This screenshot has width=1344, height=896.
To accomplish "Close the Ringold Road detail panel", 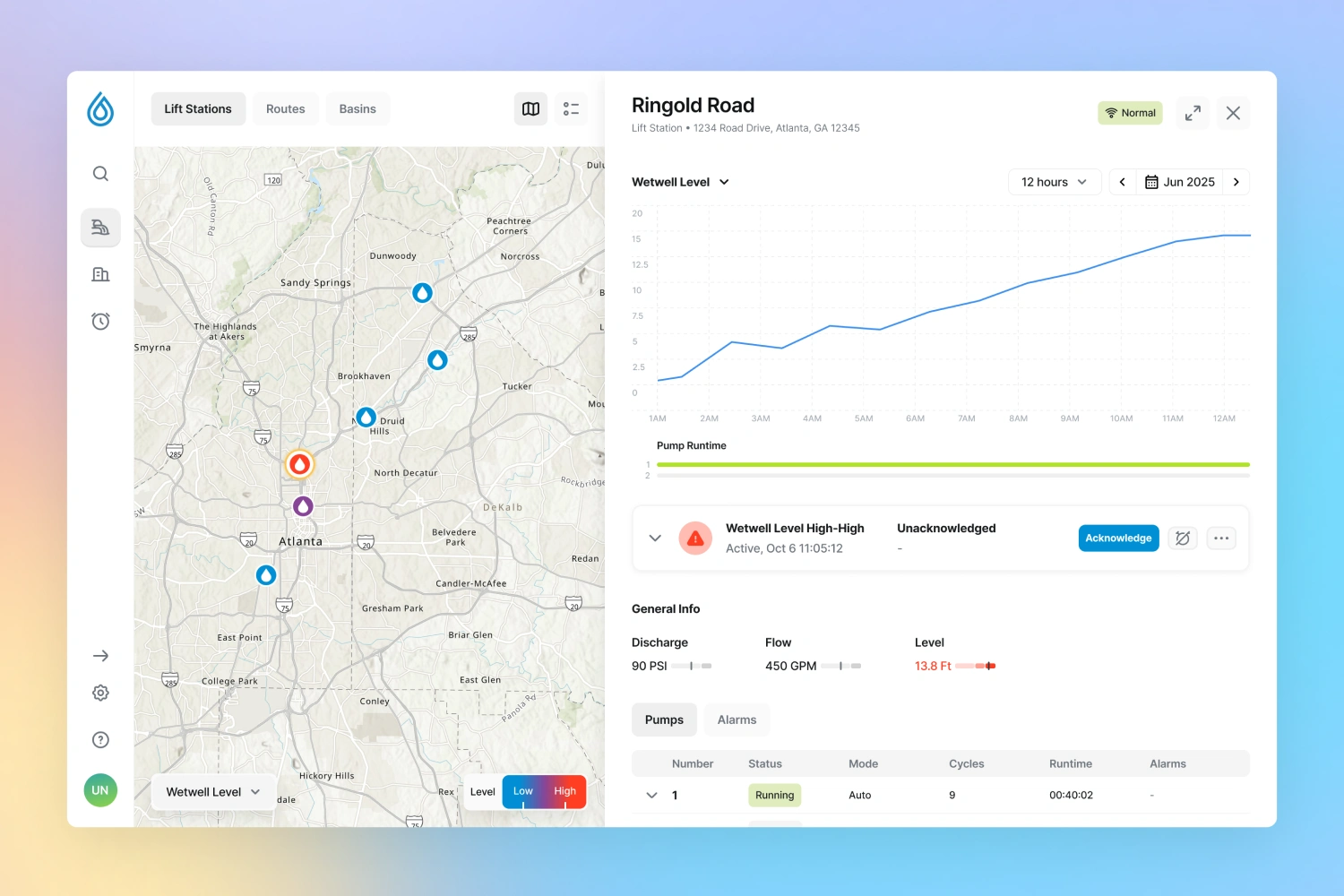I will 1233,113.
